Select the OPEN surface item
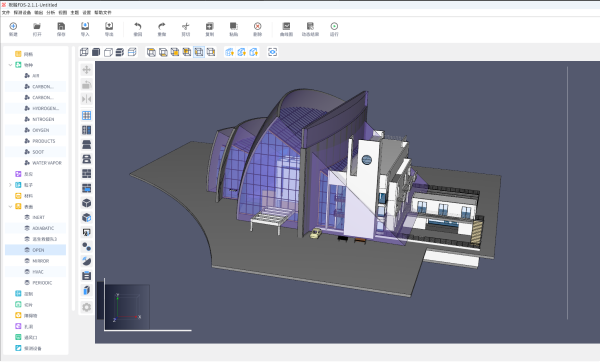Screen dimensions: 600x362 [x=35, y=250]
